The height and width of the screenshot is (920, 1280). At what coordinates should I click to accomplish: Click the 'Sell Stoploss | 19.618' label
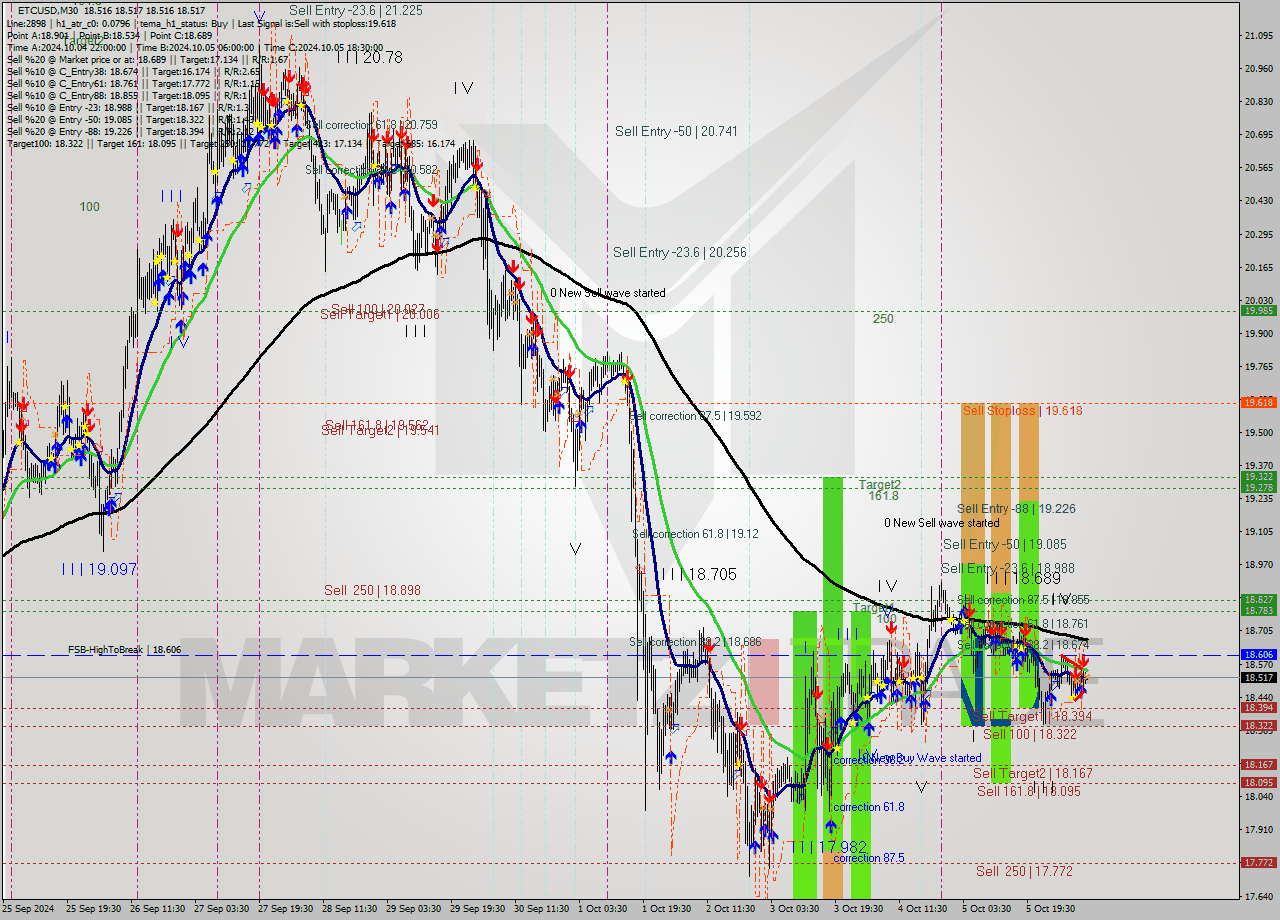click(x=1022, y=410)
